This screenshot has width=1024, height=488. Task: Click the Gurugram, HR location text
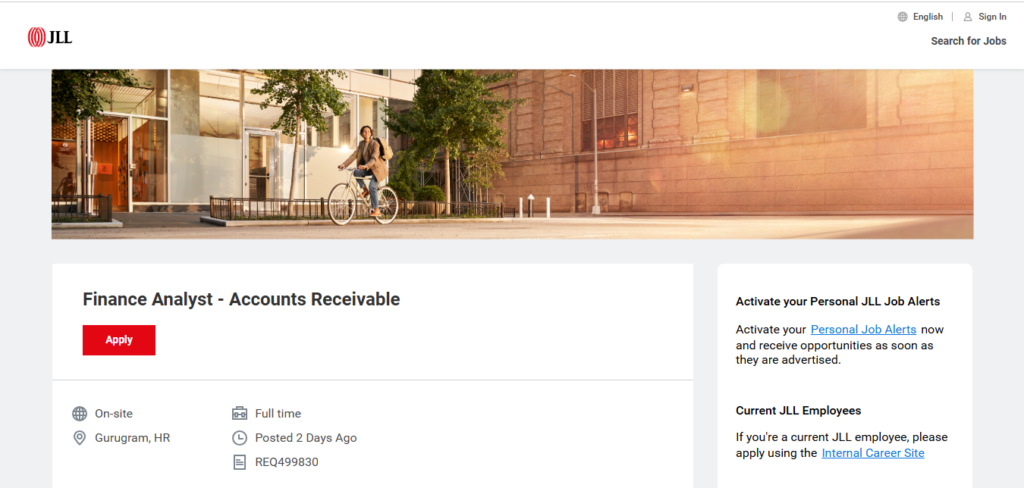pyautogui.click(x=133, y=438)
